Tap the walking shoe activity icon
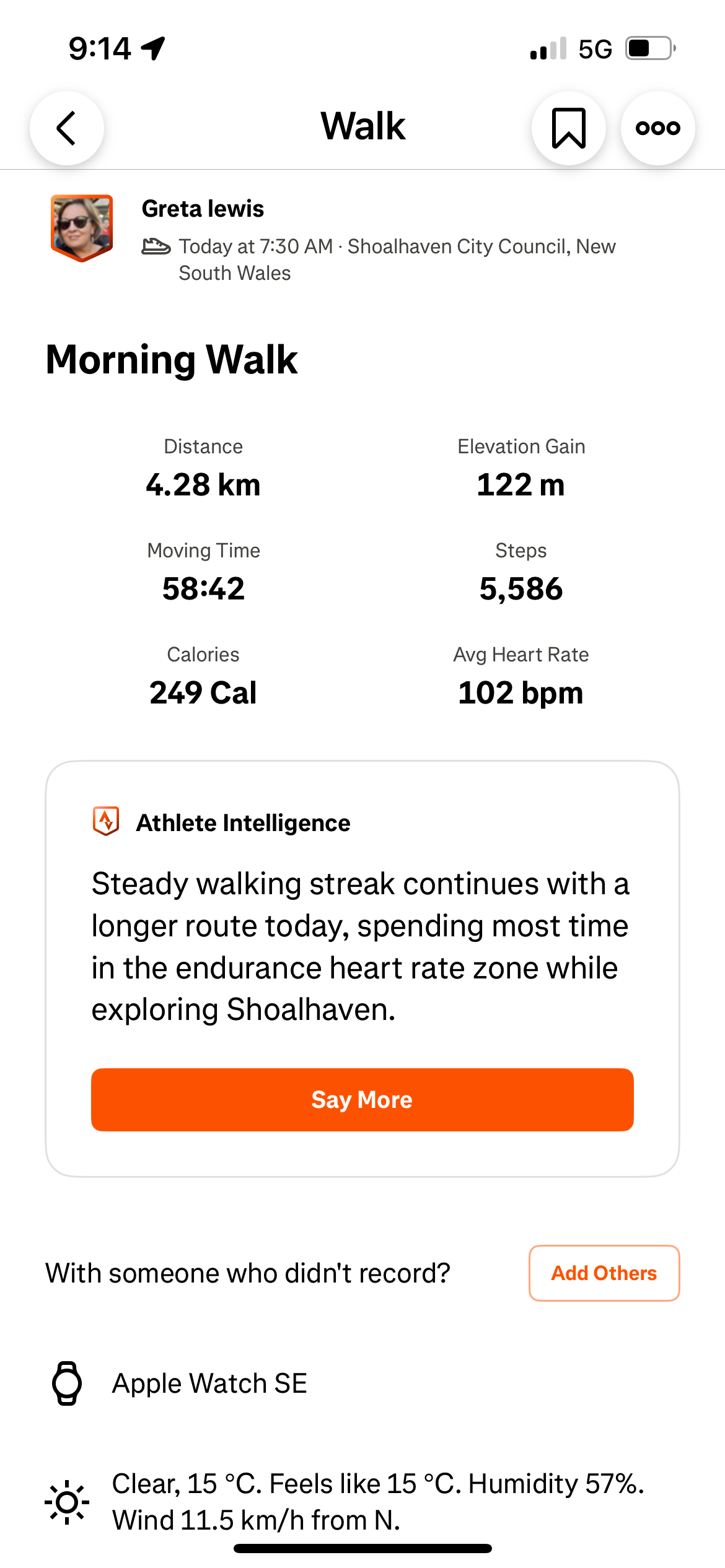725x1568 pixels. tap(156, 246)
